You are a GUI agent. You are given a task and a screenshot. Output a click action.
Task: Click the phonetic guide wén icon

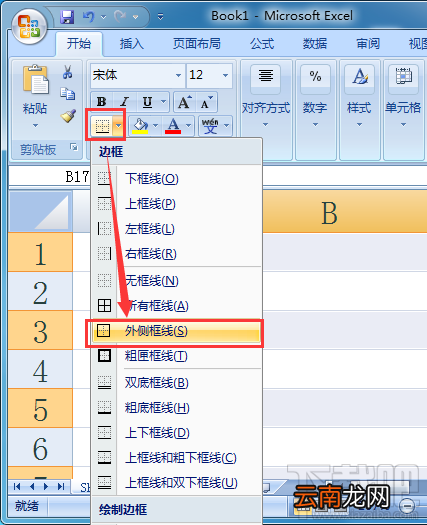coord(210,126)
